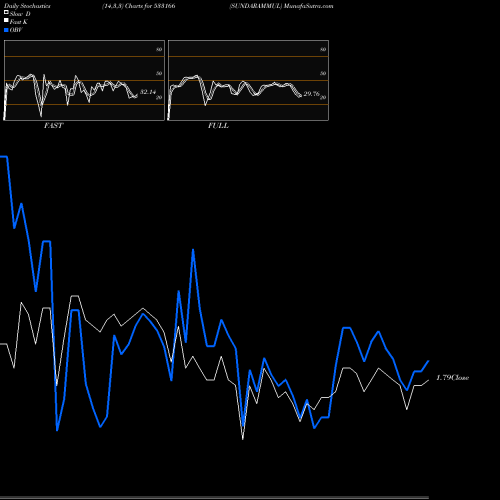500x500 pixels.
Task: Click the 50 level label in FULL chart
Action: 323,73
